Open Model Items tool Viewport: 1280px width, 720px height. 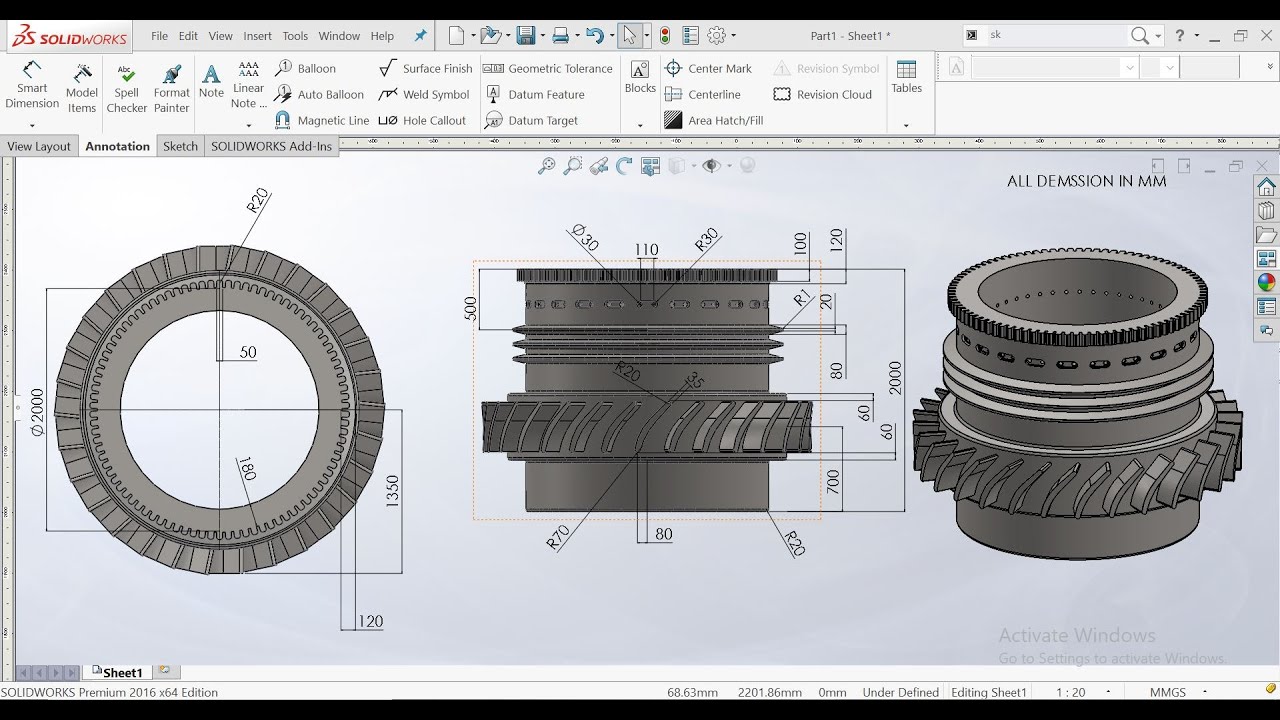click(82, 88)
